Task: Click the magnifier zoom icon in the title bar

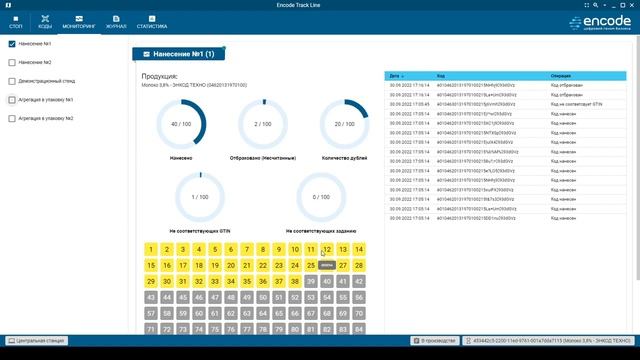Action: click(596, 5)
